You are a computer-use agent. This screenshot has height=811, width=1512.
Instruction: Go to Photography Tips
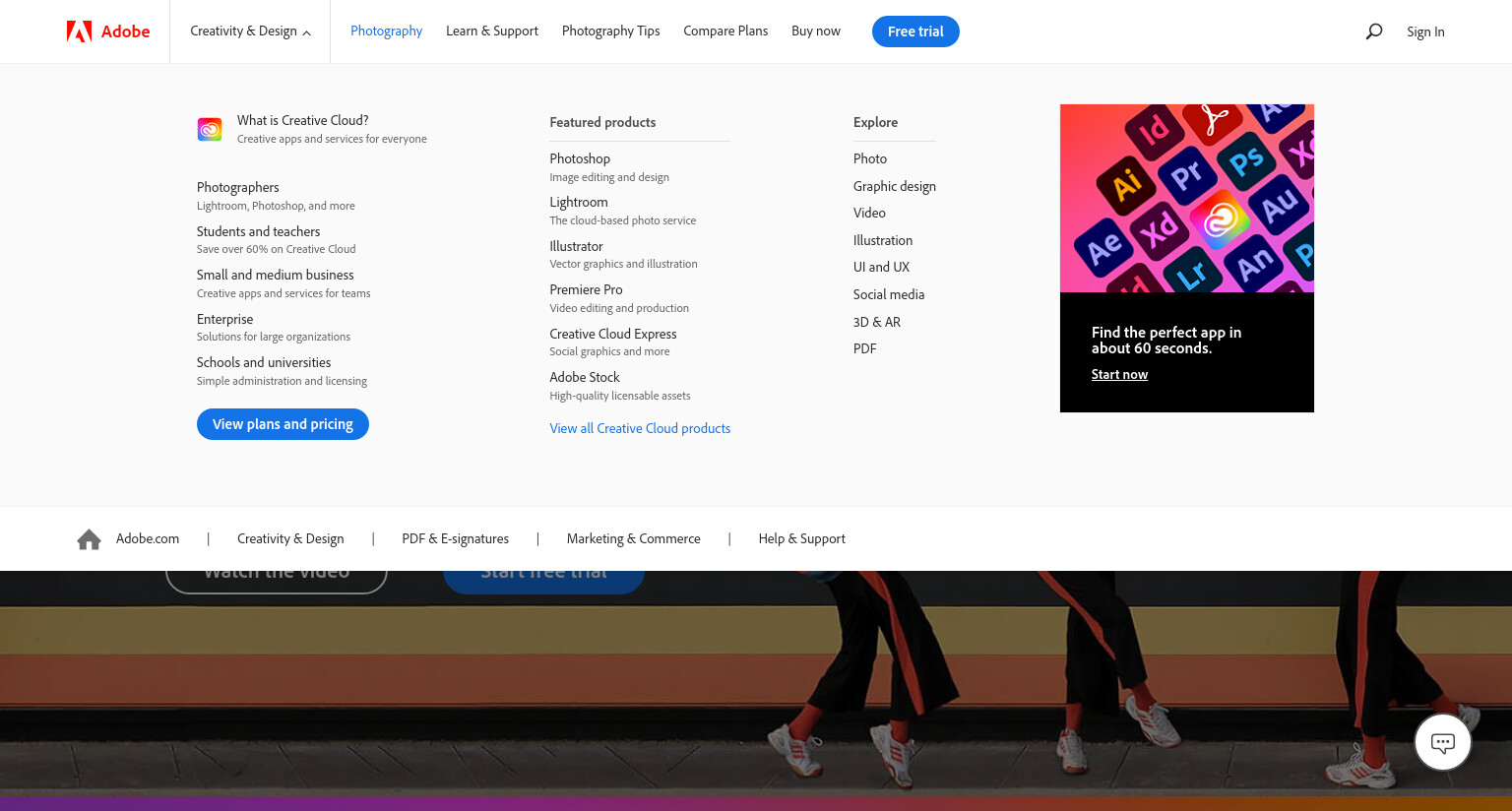pos(611,31)
